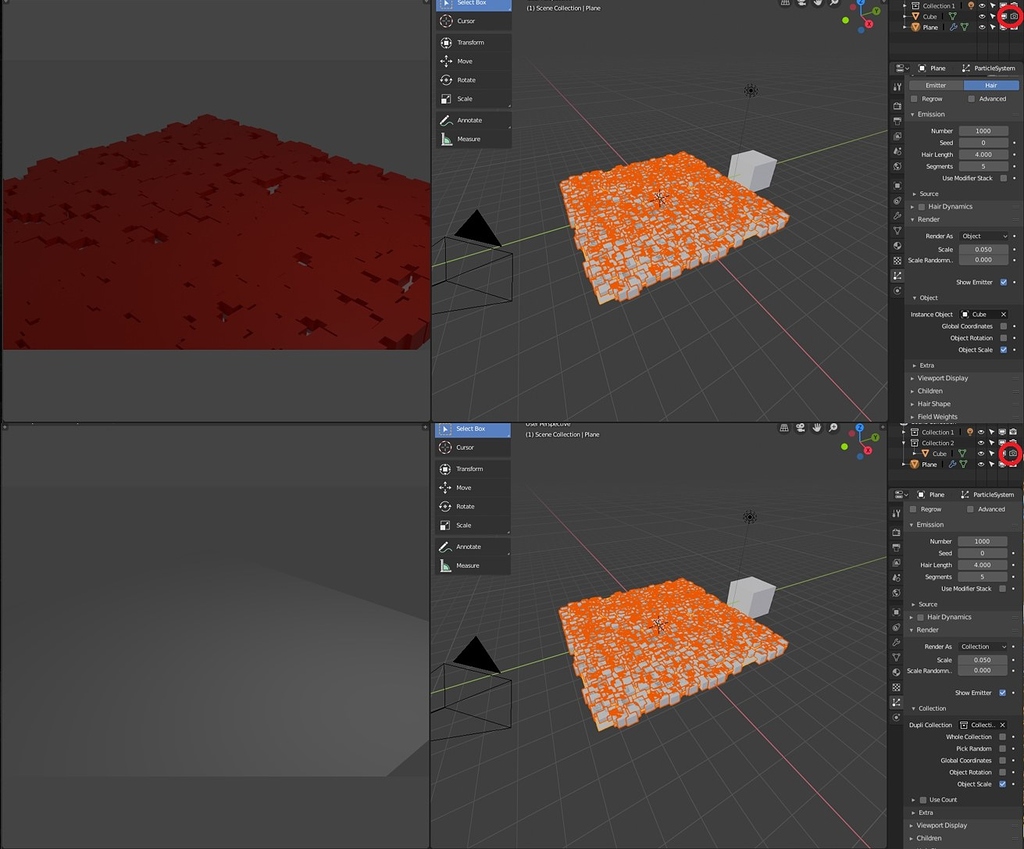Click the Select Box button atop the toolbar

pos(473,5)
